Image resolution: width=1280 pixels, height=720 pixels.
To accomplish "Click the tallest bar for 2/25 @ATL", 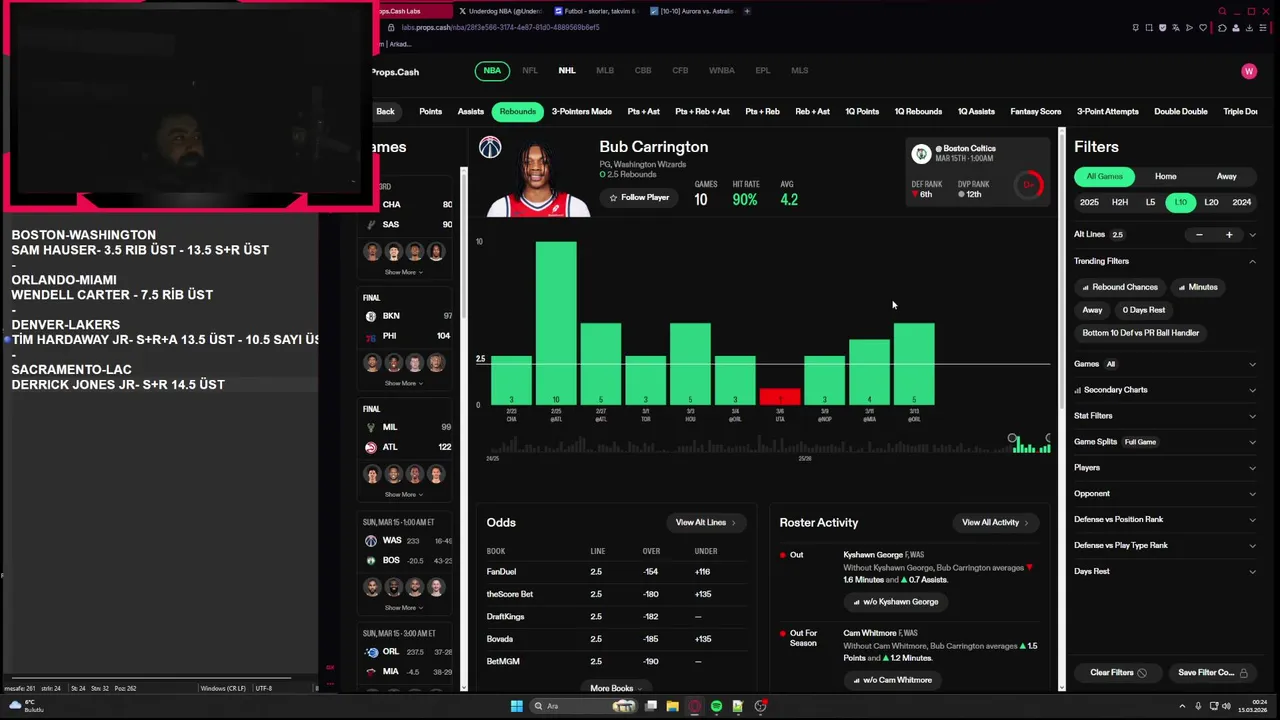I will click(x=556, y=323).
